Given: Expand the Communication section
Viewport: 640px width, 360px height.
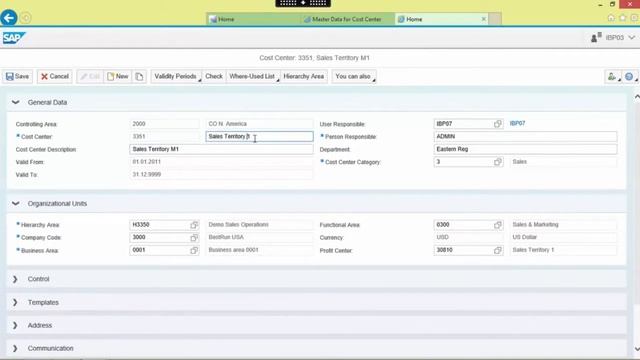Looking at the screenshot, I should coord(16,348).
